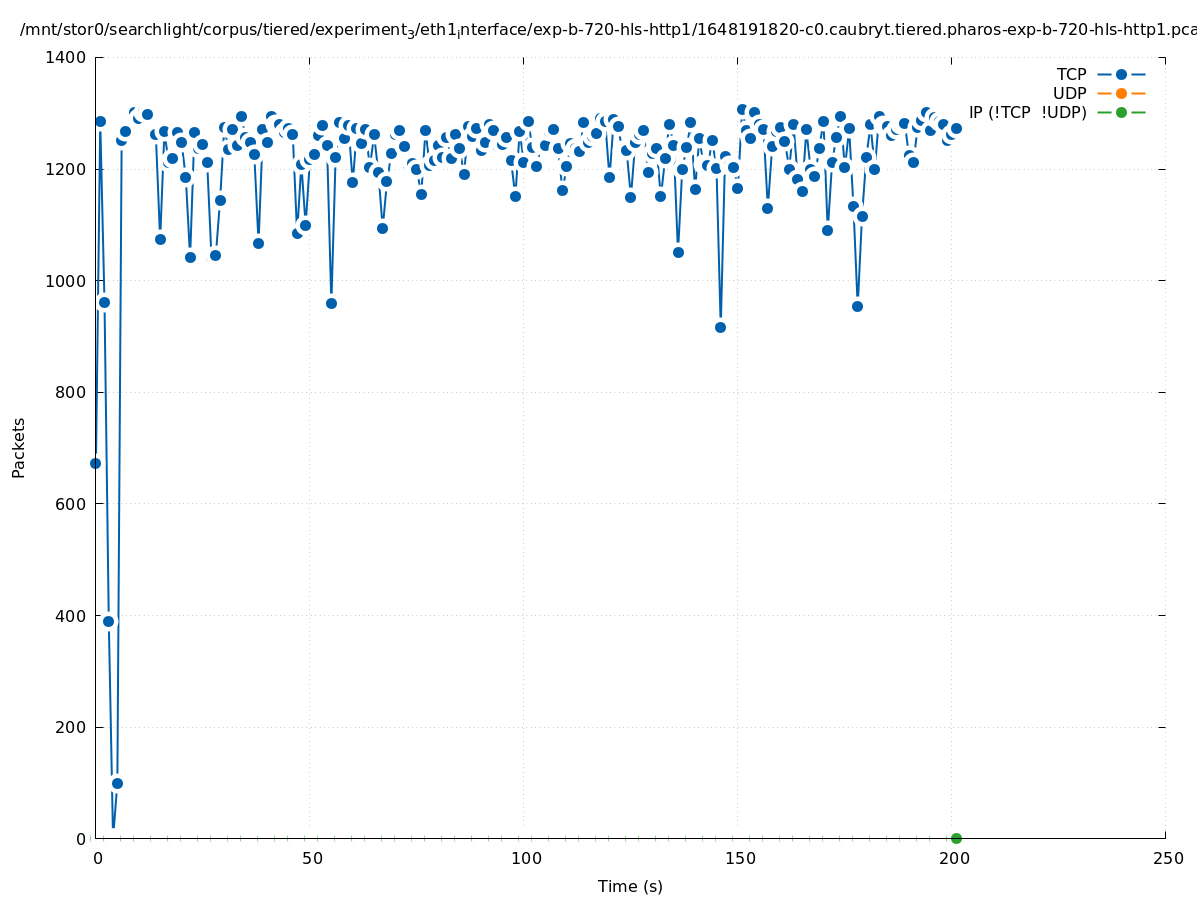
Task: Click the green data point at 200 seconds
Action: (x=956, y=838)
